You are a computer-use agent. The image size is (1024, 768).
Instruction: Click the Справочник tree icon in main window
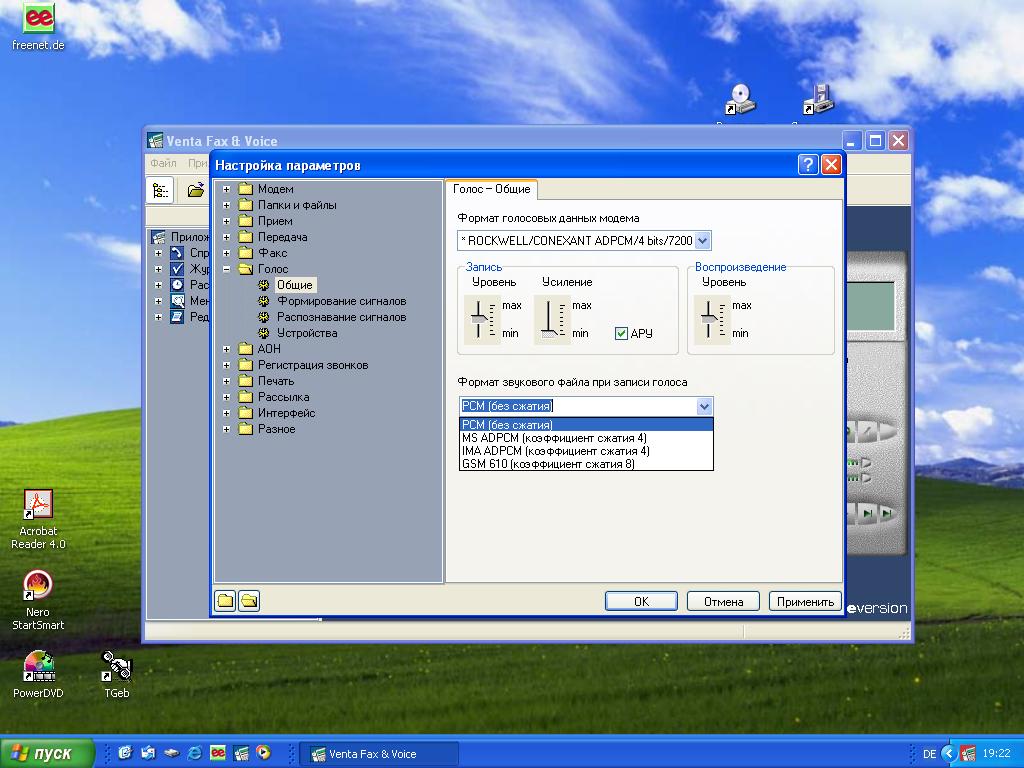(x=177, y=253)
